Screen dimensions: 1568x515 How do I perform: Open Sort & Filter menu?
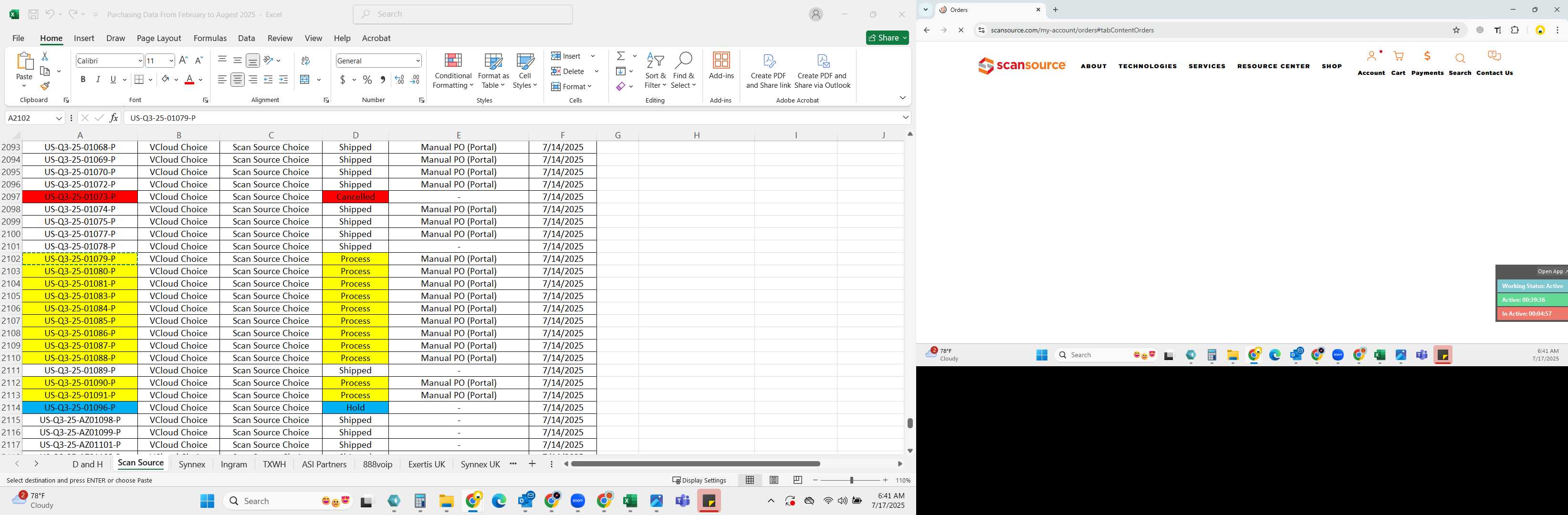tap(656, 71)
